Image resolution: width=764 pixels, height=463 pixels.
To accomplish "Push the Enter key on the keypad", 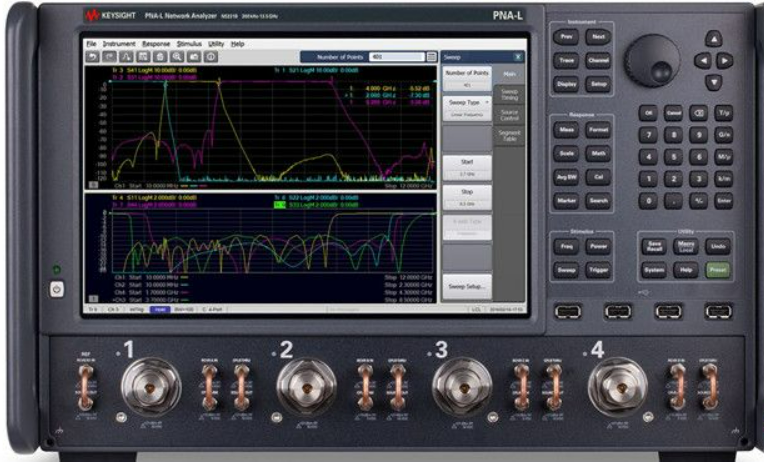I will pyautogui.click(x=724, y=201).
